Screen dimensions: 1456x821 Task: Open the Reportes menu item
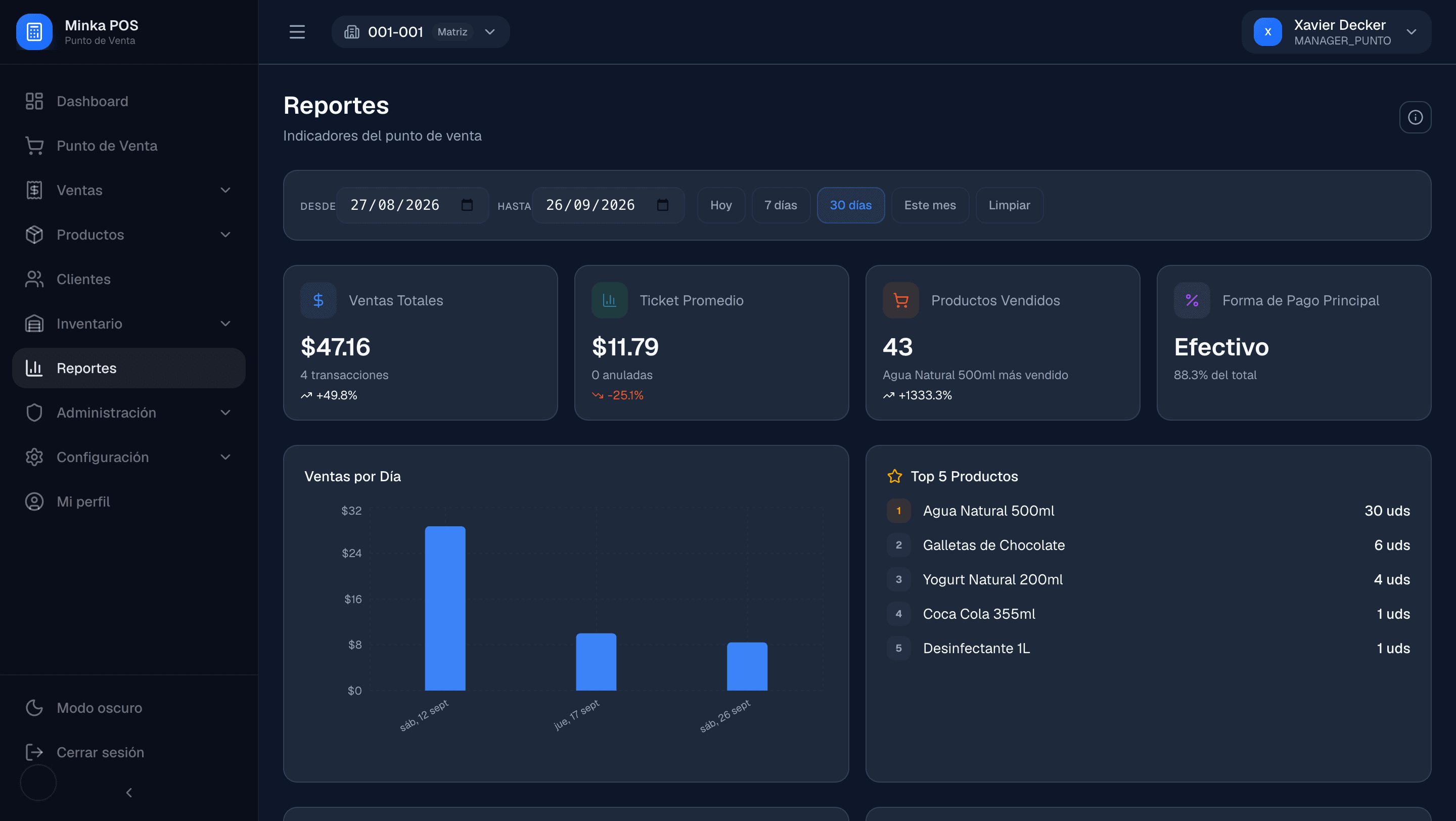(x=129, y=368)
